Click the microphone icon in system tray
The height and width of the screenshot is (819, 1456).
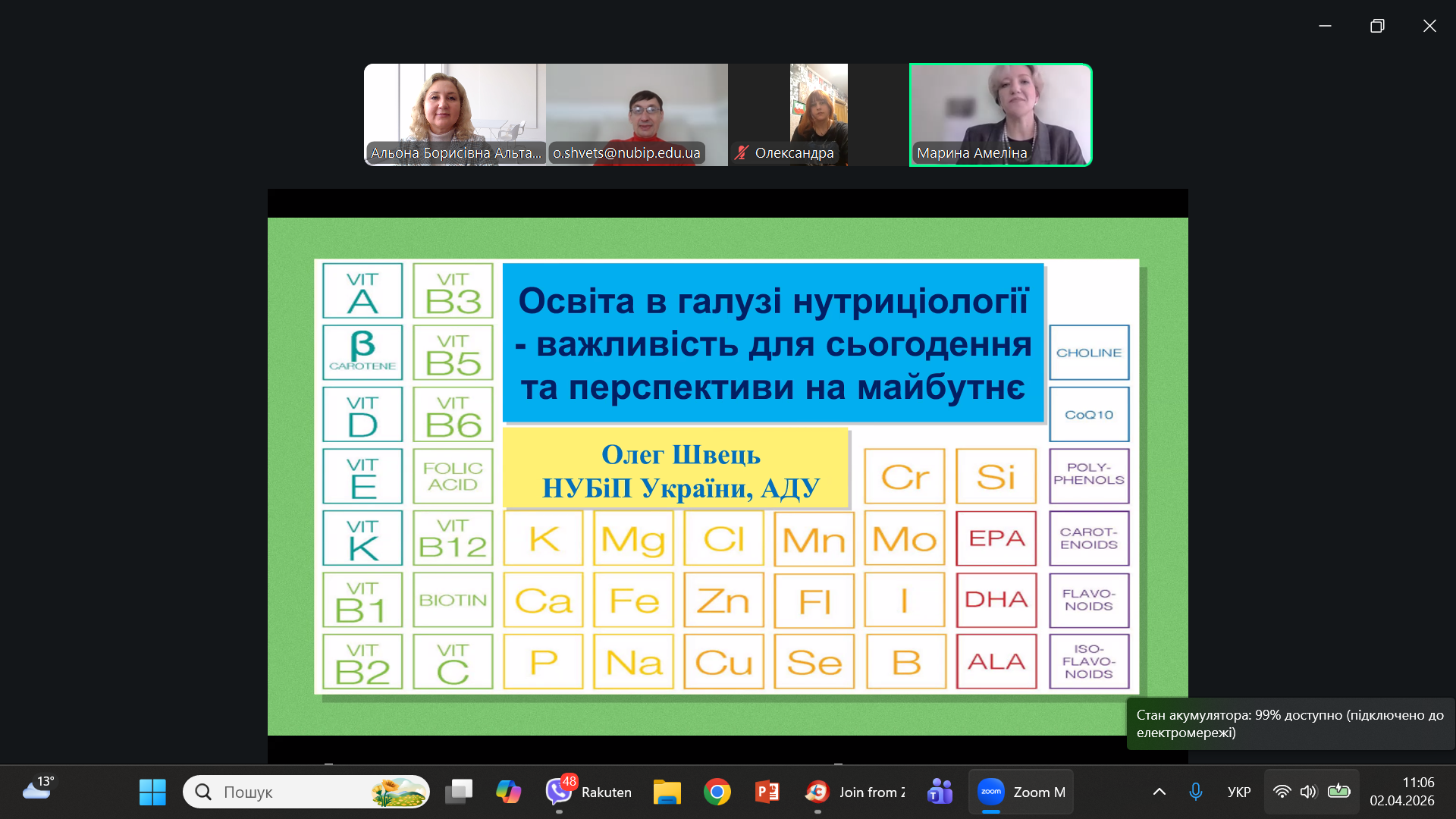pyautogui.click(x=1195, y=792)
